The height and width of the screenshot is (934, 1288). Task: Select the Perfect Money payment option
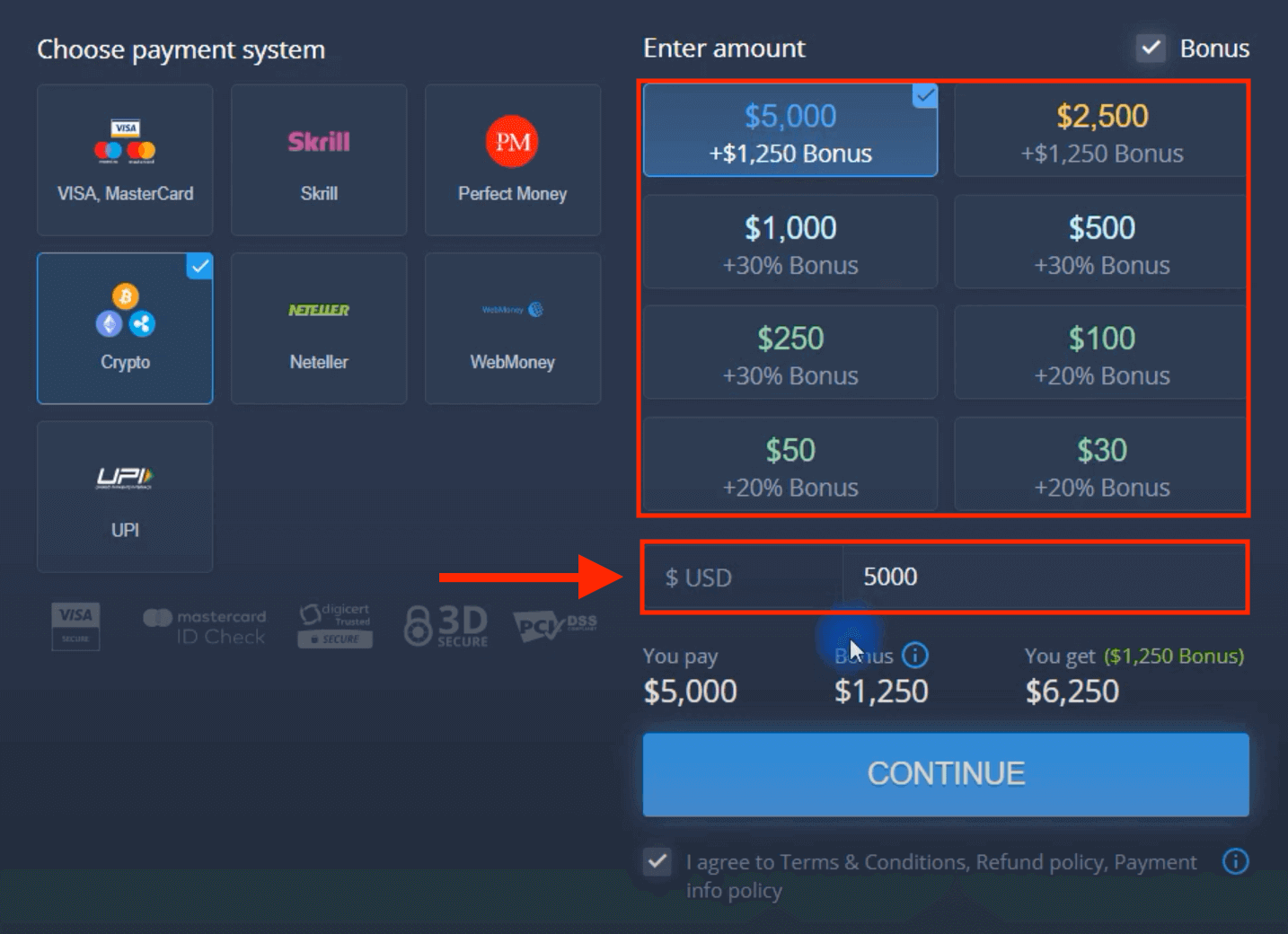click(x=512, y=160)
